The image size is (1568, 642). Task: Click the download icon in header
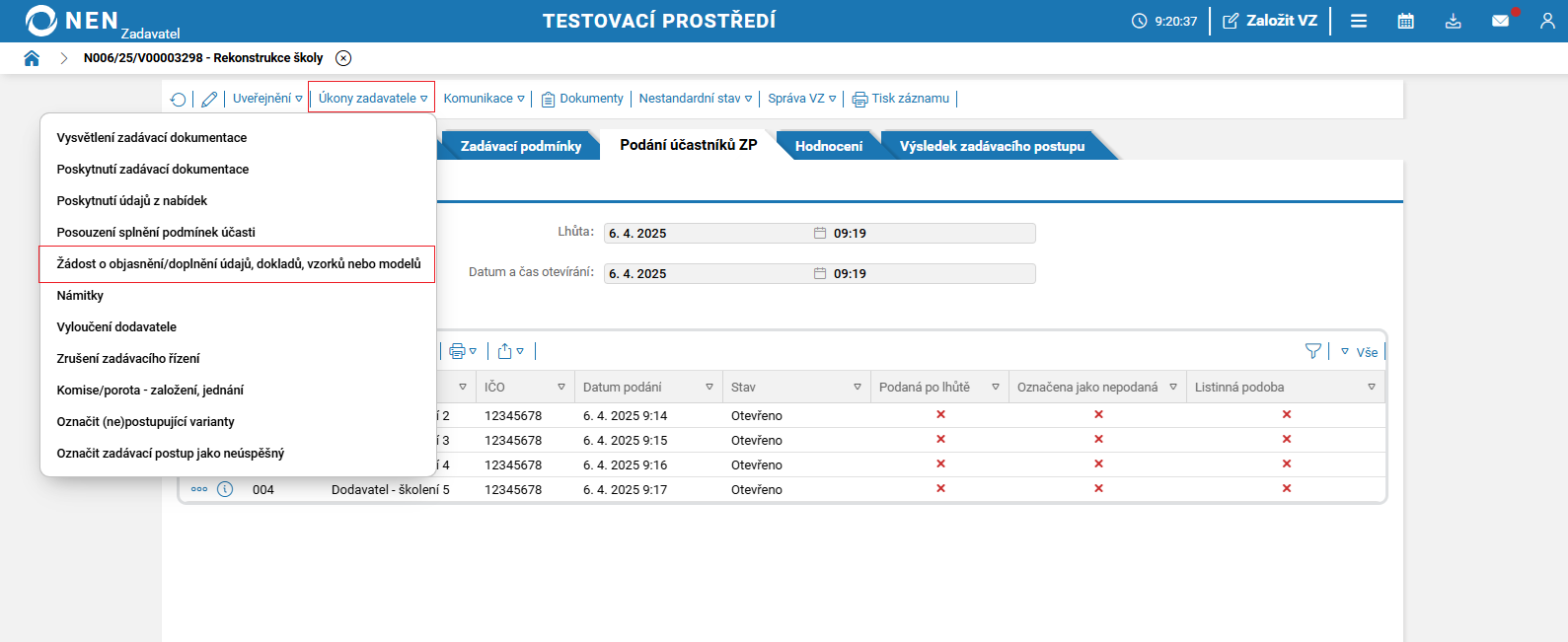(x=1453, y=21)
